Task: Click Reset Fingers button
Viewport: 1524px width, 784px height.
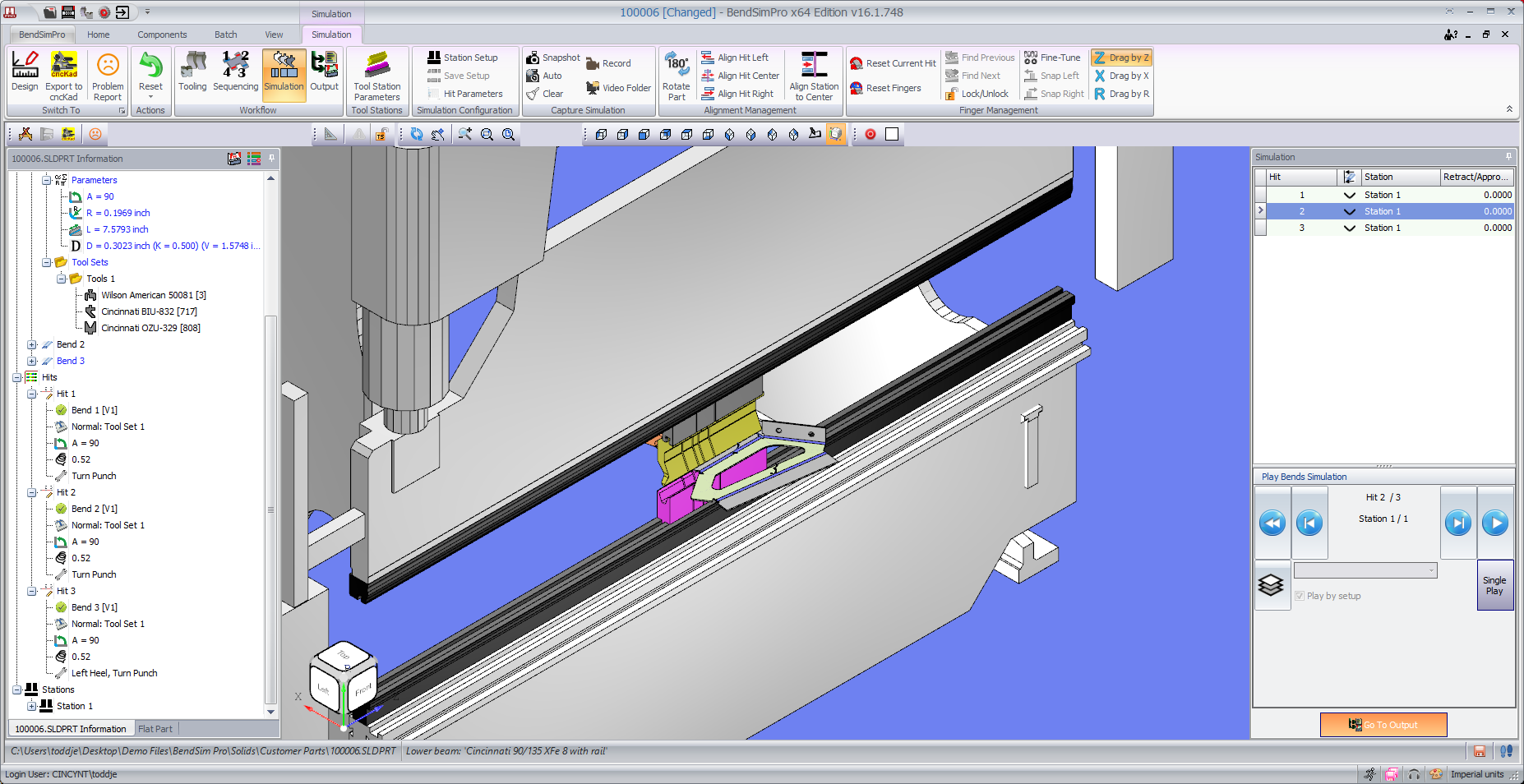Action: 885,88
